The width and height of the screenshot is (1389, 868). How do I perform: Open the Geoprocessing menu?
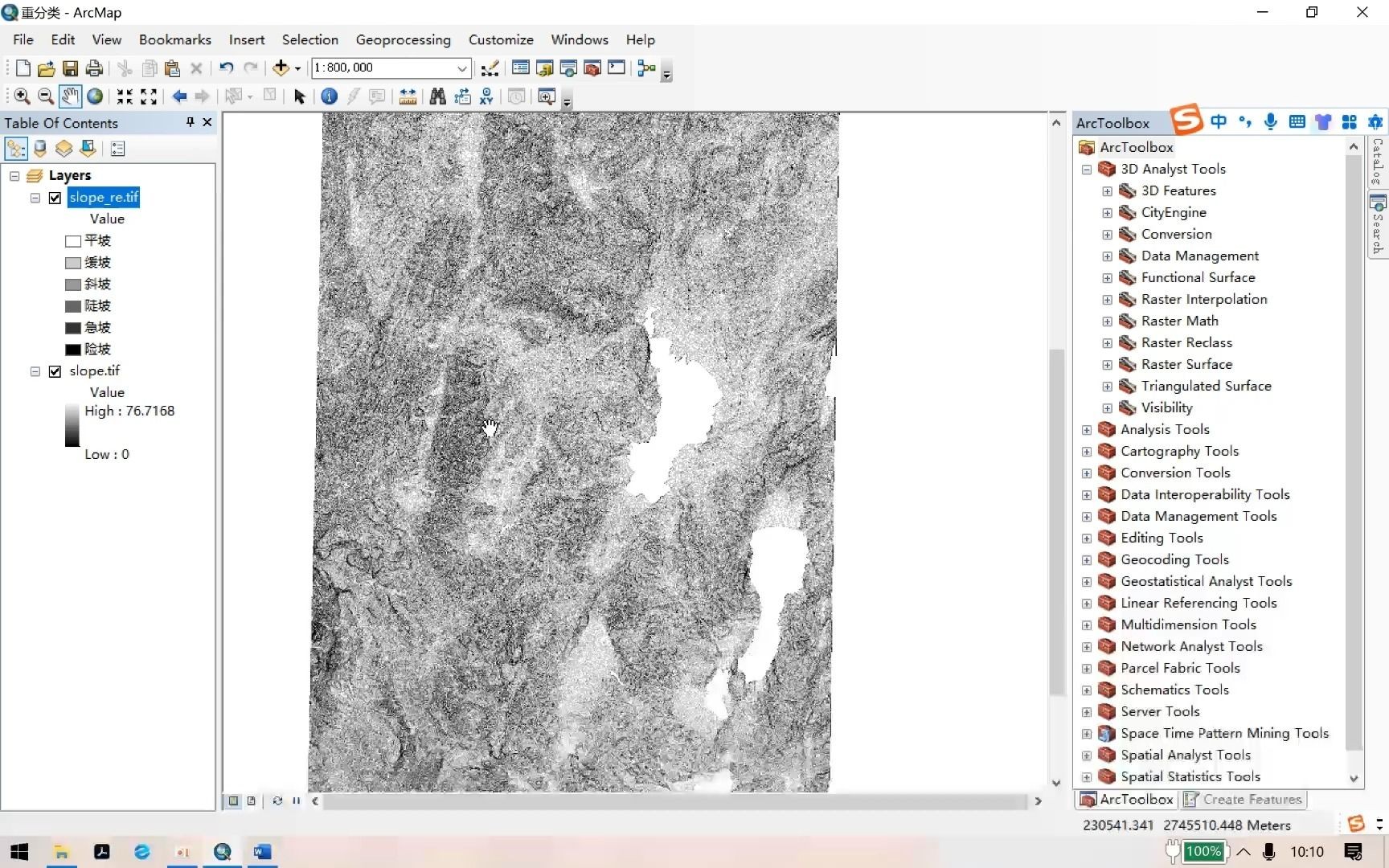click(x=404, y=39)
